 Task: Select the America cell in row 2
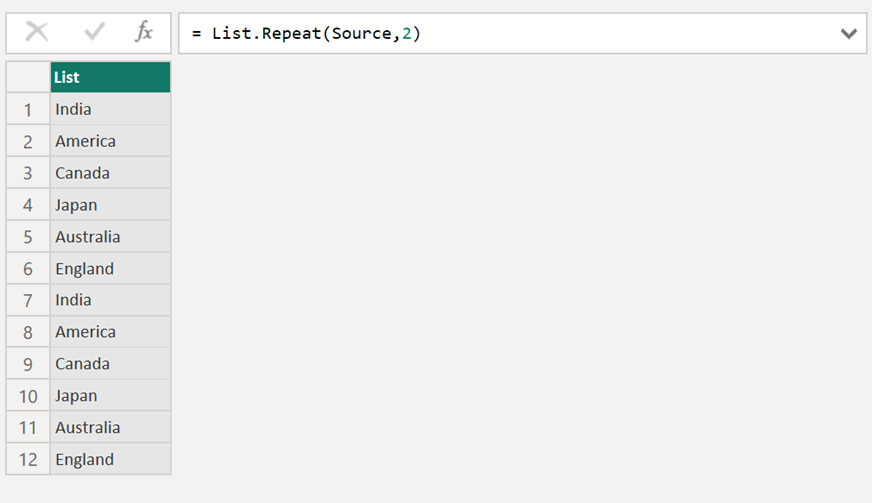[110, 141]
